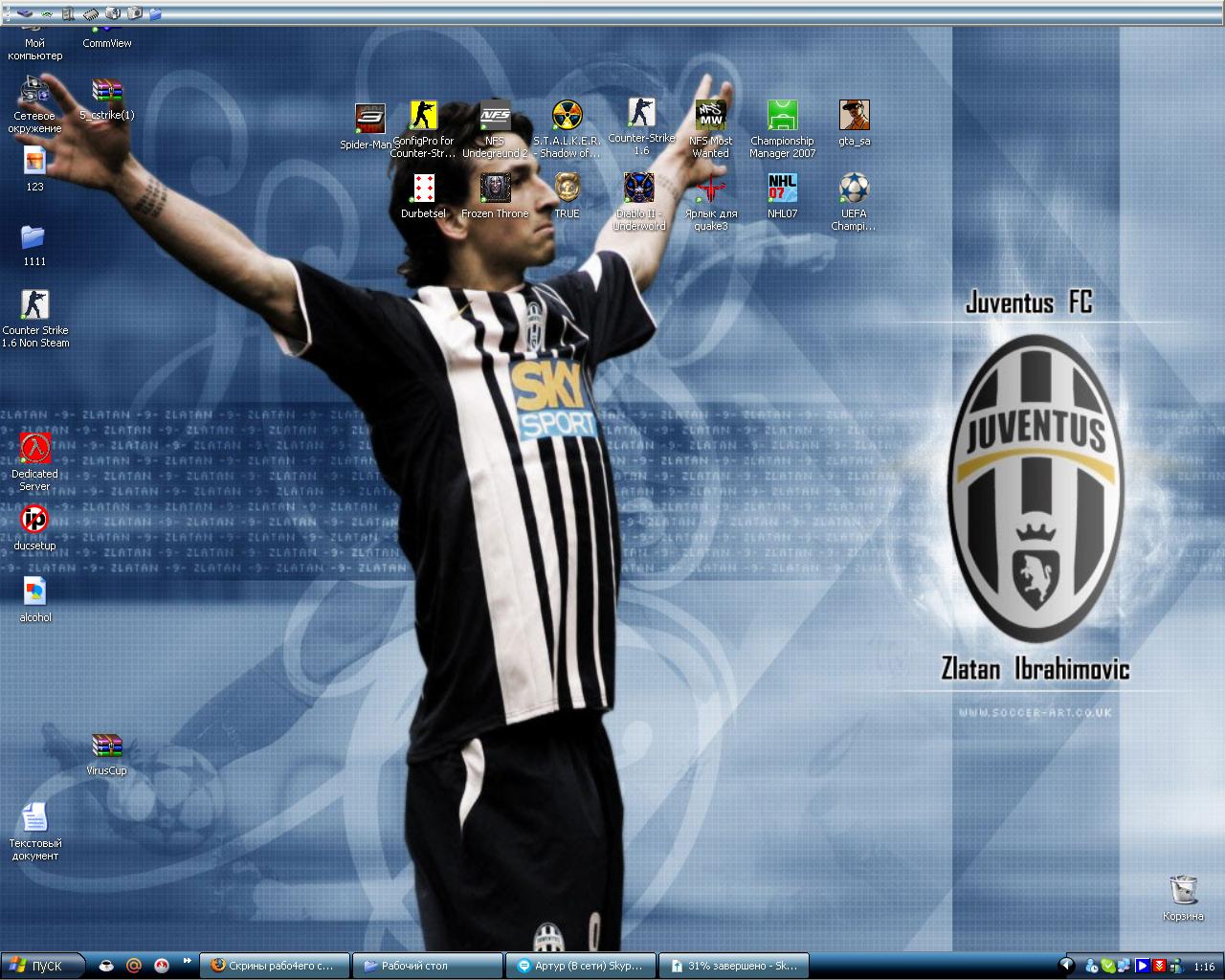Image resolution: width=1225 pixels, height=980 pixels.
Task: Select the Сетевое окружение icon
Action: 34,104
